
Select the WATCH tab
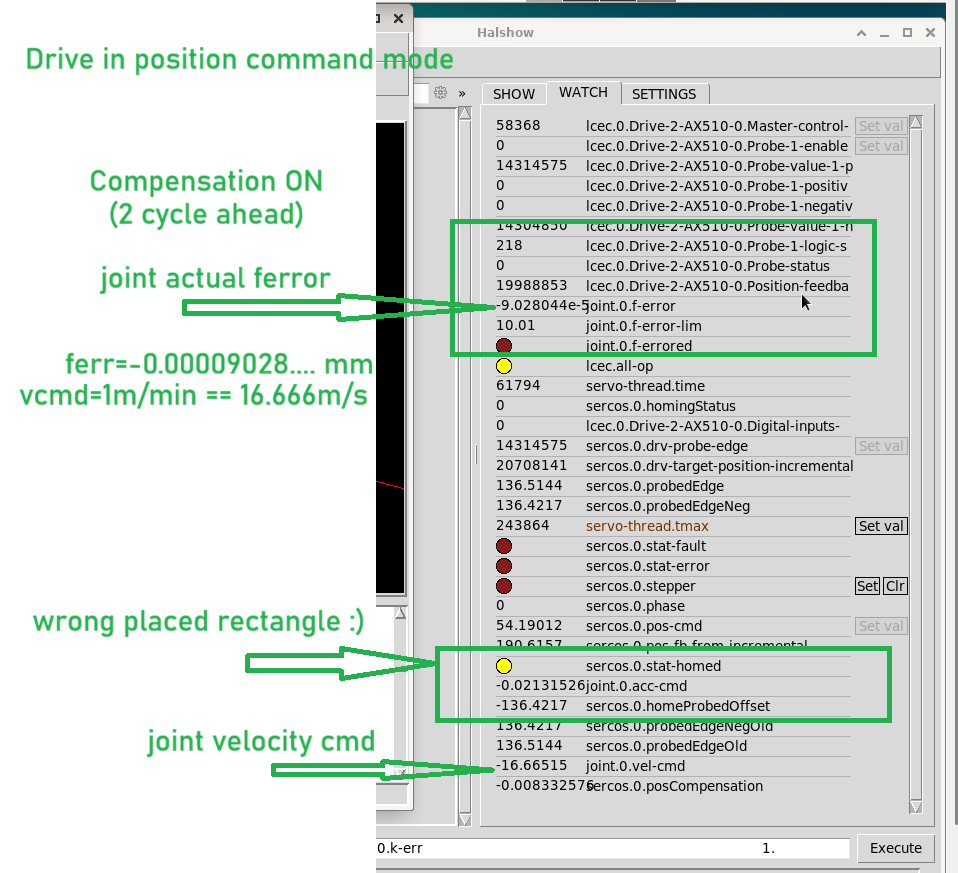click(x=583, y=92)
